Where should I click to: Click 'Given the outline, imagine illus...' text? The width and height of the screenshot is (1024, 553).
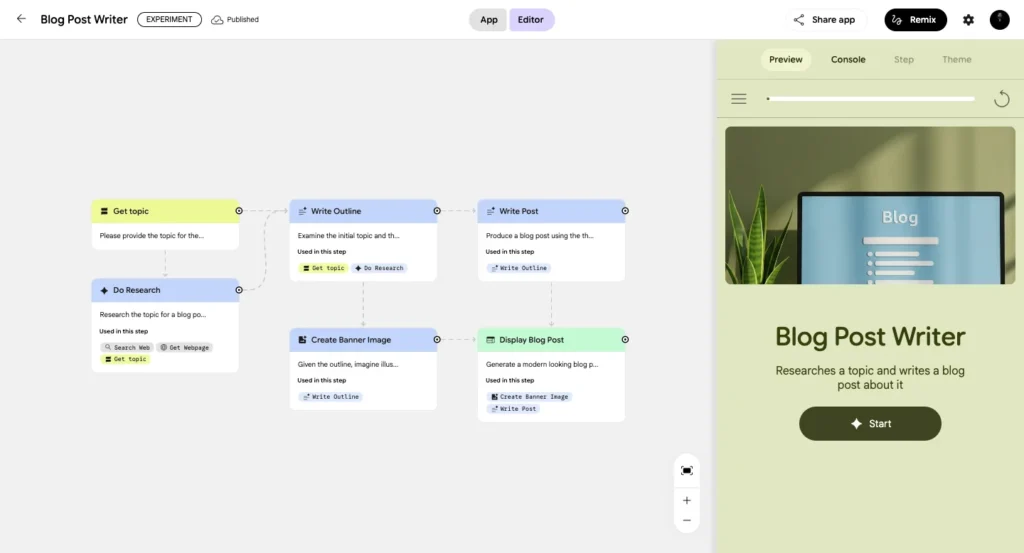347,364
